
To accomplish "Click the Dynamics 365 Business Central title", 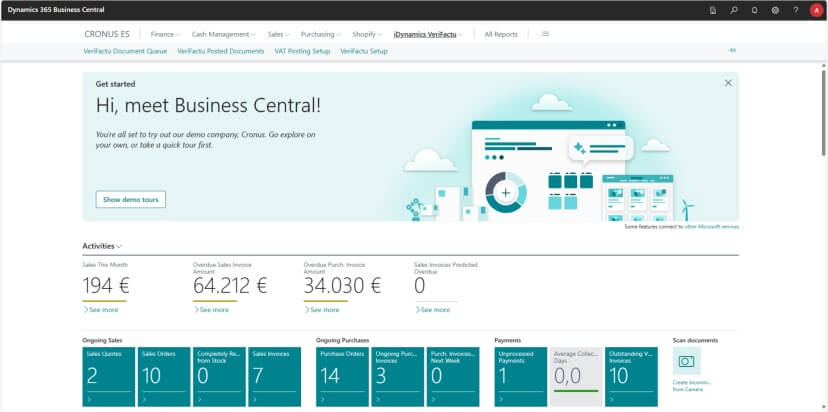I will click(55, 10).
